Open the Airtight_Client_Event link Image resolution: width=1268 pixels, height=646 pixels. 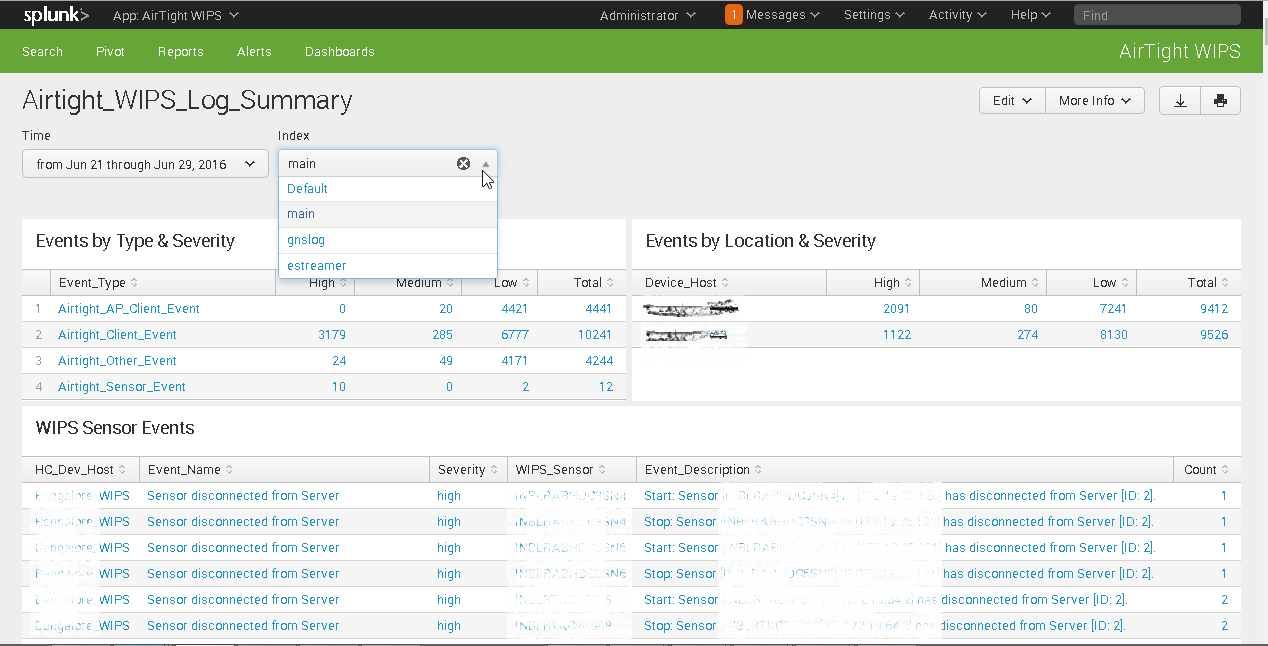click(116, 334)
